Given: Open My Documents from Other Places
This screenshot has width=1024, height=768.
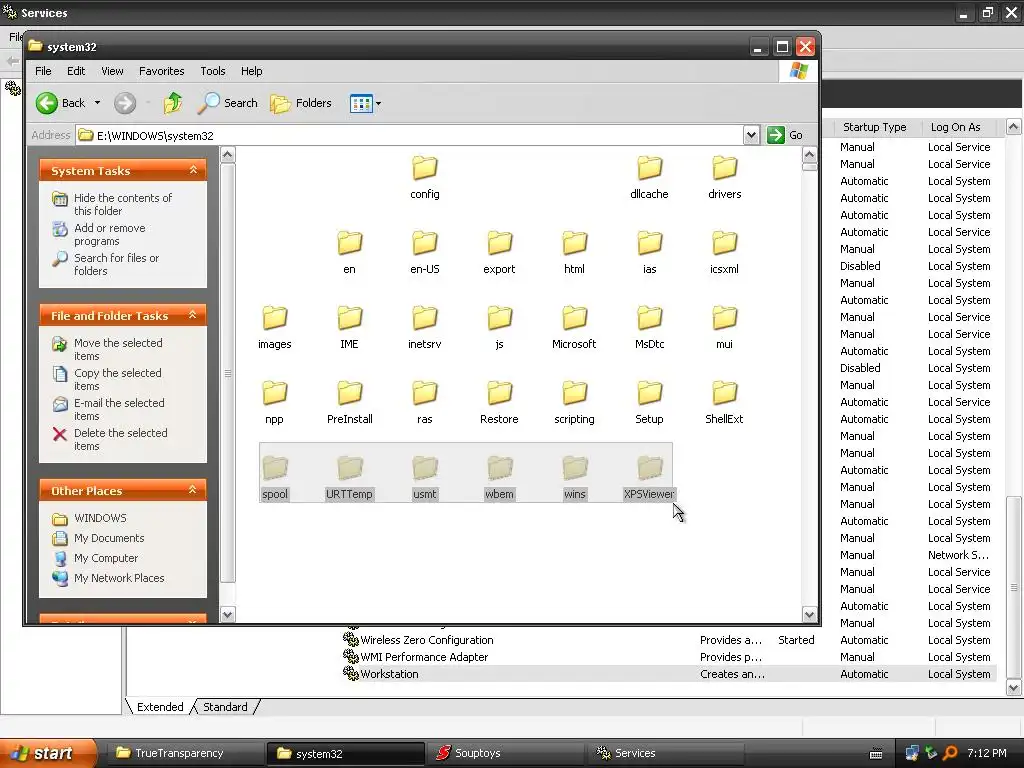Looking at the screenshot, I should tap(109, 538).
